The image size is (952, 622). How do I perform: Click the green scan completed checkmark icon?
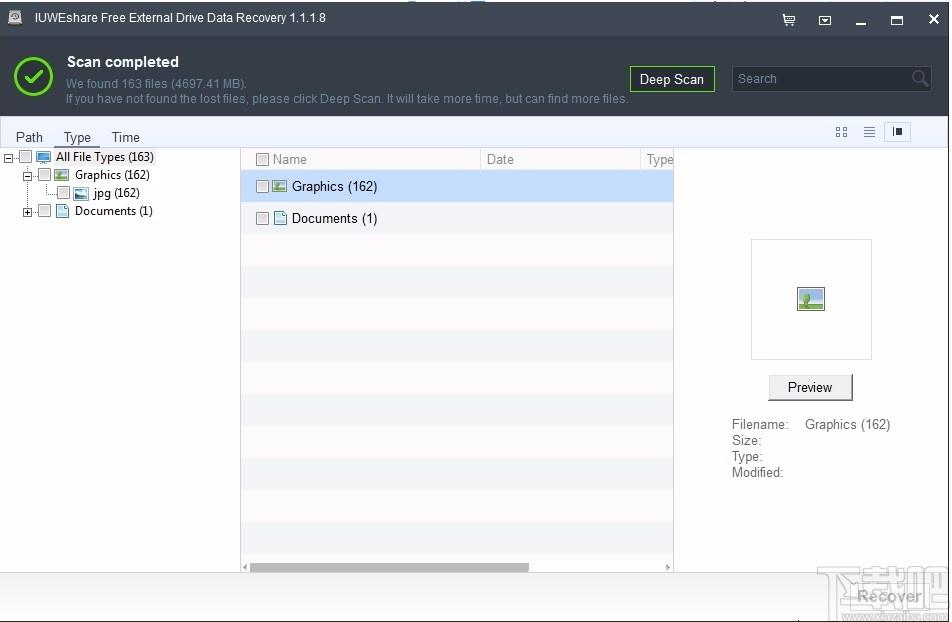pyautogui.click(x=33, y=77)
